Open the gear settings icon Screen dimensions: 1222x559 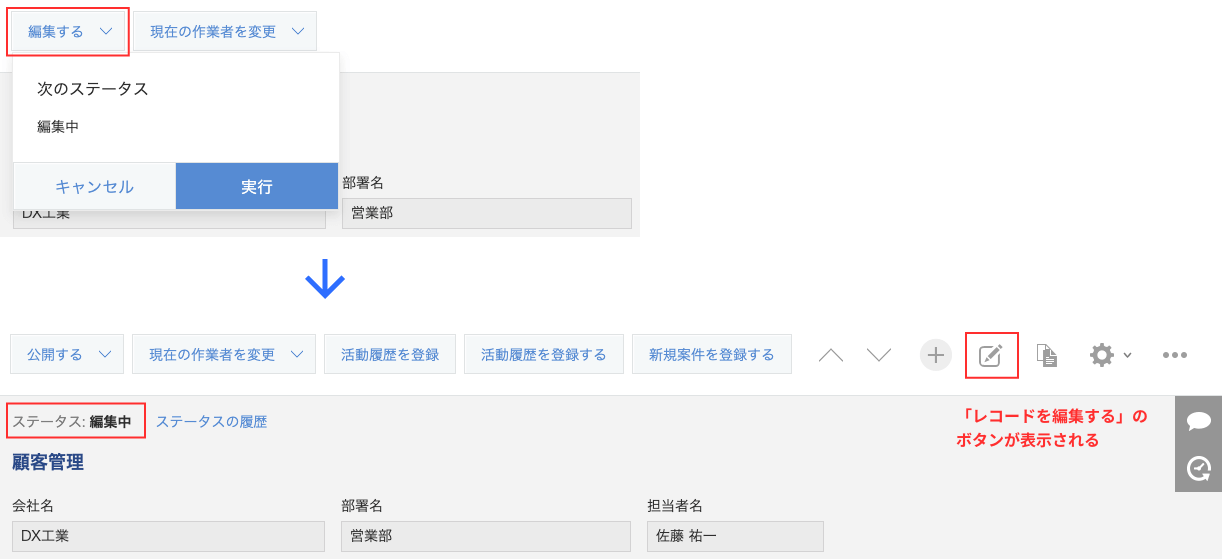pos(1109,355)
